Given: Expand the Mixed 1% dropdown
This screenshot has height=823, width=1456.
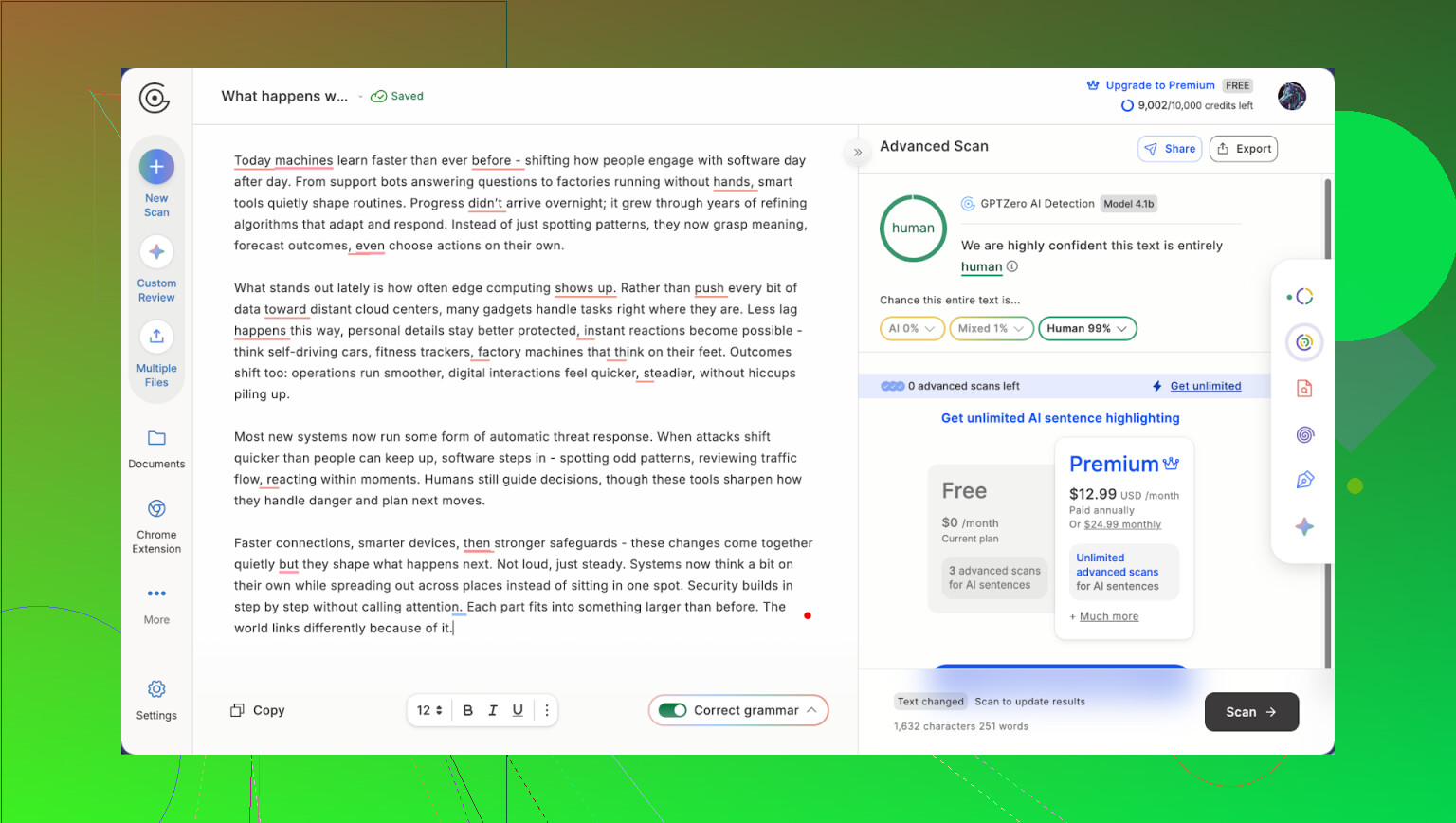Looking at the screenshot, I should coord(991,329).
